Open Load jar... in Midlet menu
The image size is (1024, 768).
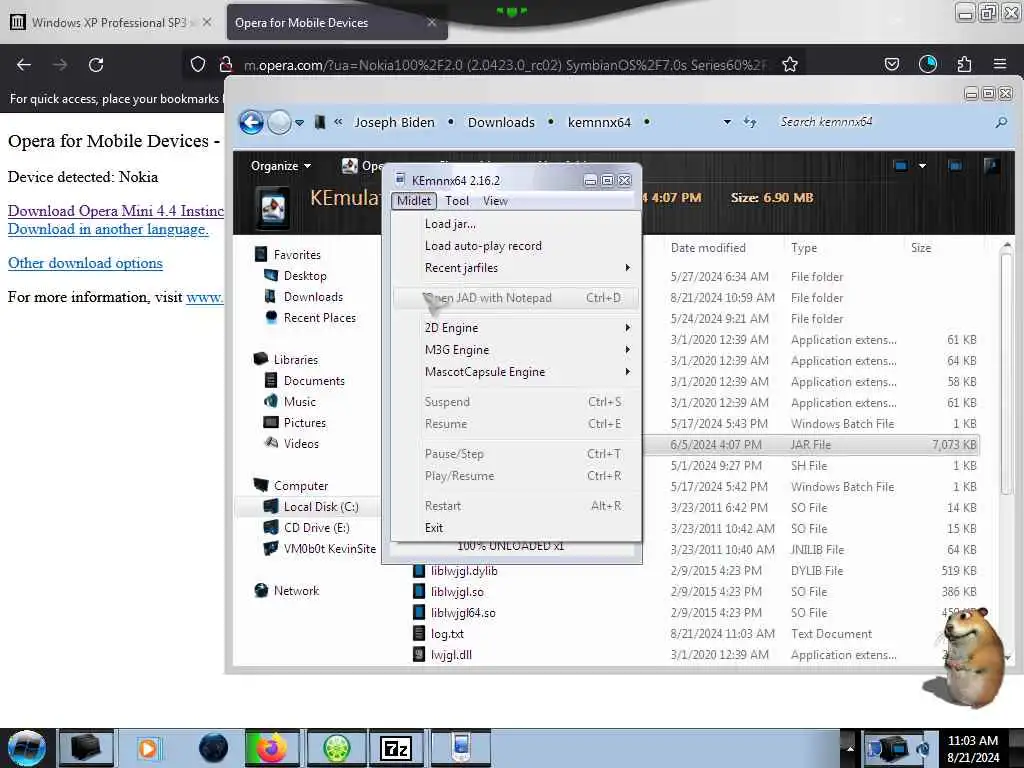pos(450,224)
